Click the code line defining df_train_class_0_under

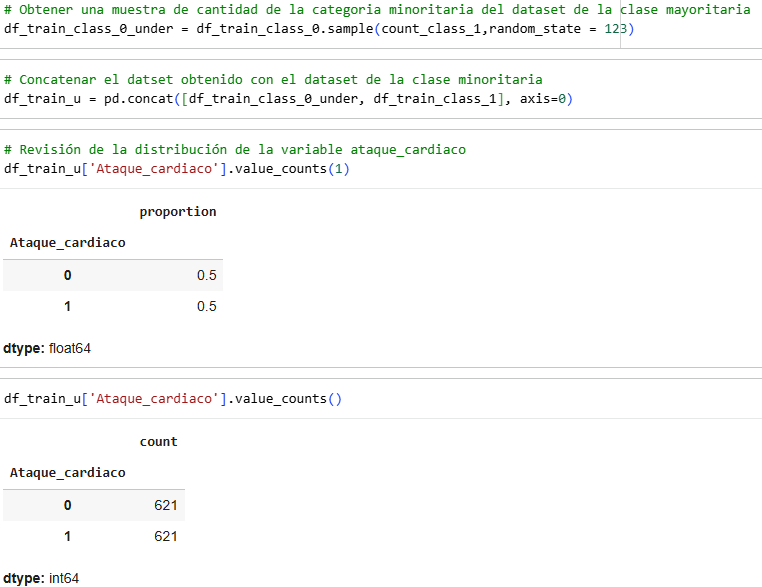point(319,29)
